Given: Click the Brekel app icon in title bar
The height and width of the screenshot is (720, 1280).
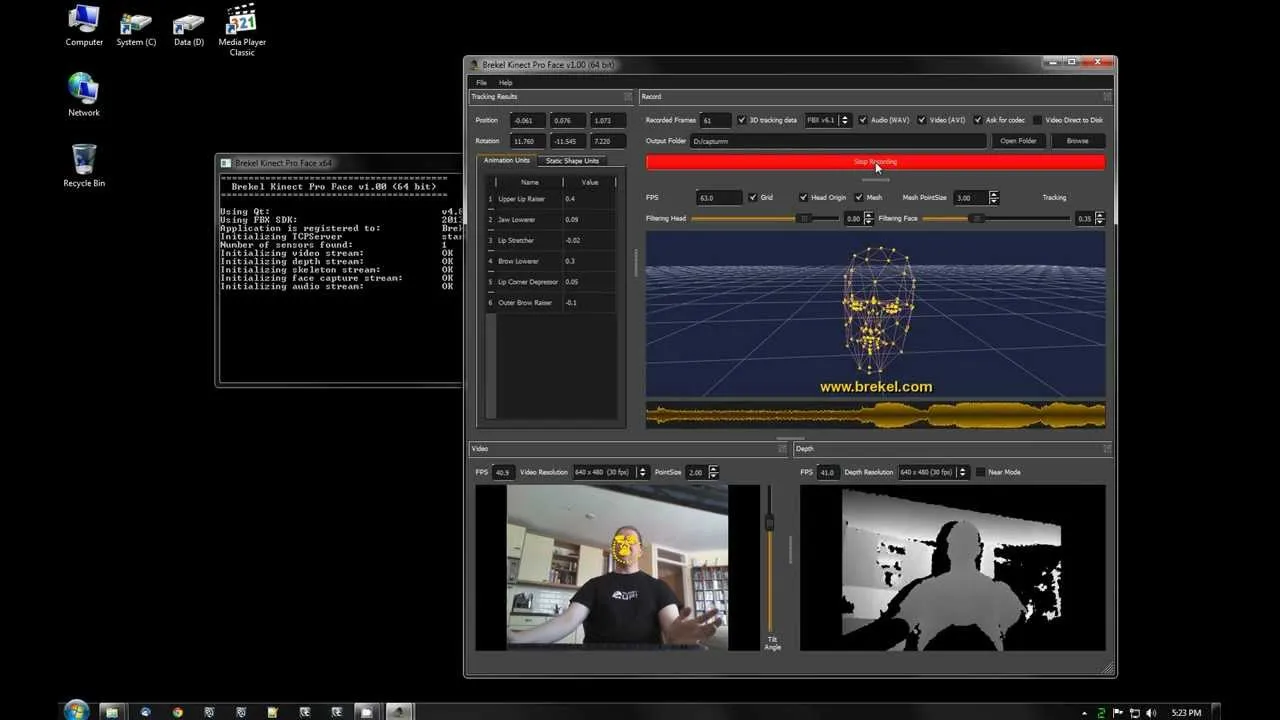Looking at the screenshot, I should [x=474, y=65].
